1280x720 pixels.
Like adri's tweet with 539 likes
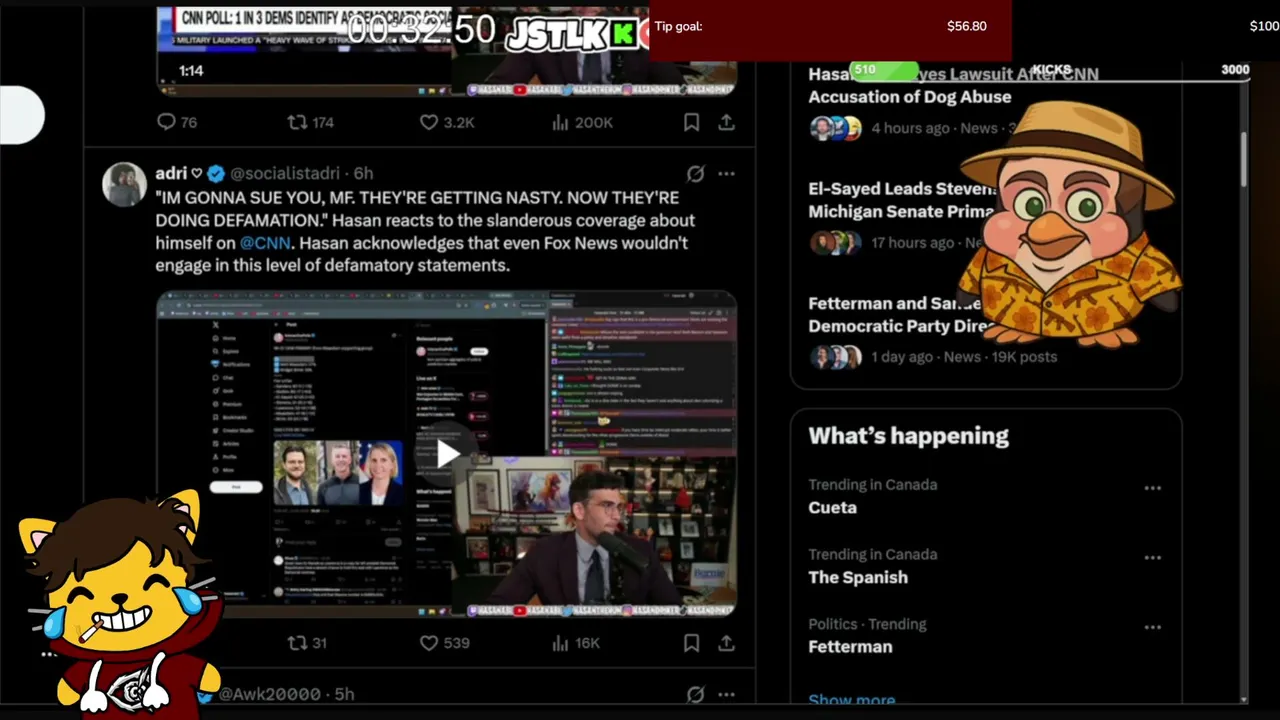tap(444, 643)
